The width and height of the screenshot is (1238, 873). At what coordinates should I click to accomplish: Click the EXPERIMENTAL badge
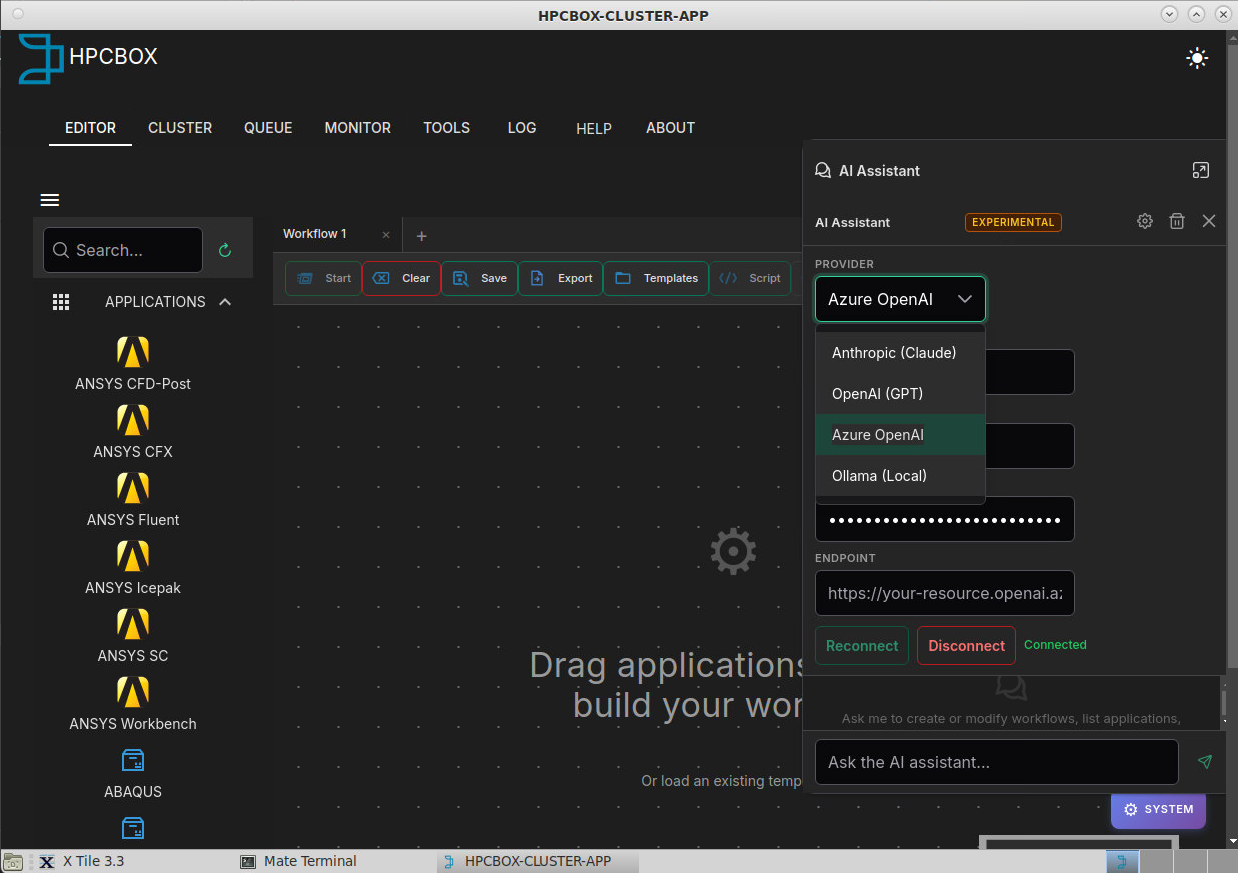[1013, 222]
